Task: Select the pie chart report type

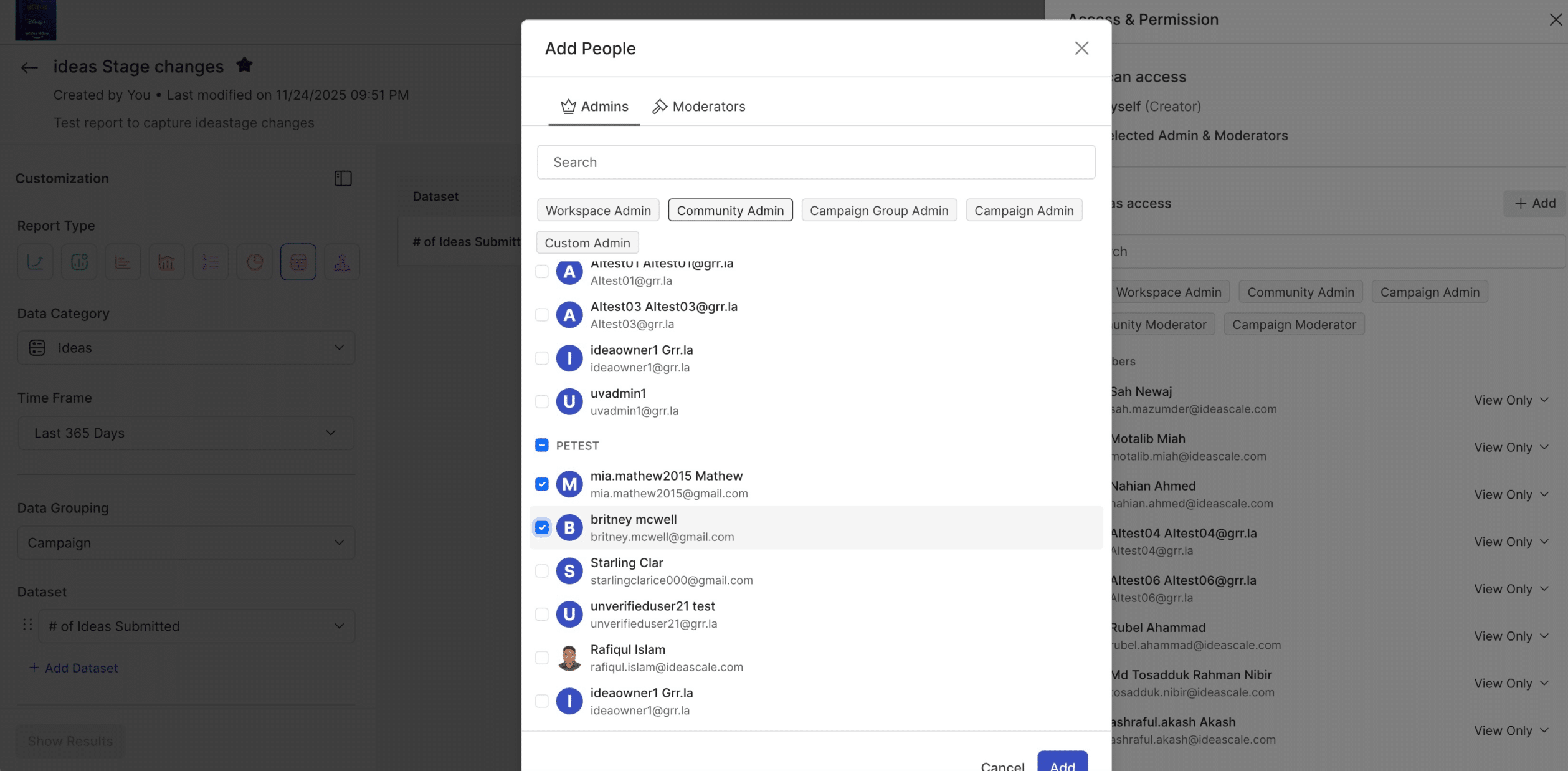Action: [254, 262]
